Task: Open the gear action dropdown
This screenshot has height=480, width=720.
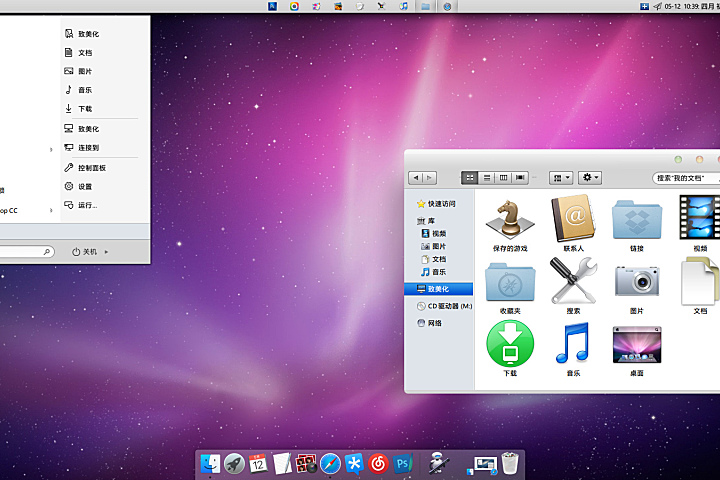Action: (x=590, y=178)
